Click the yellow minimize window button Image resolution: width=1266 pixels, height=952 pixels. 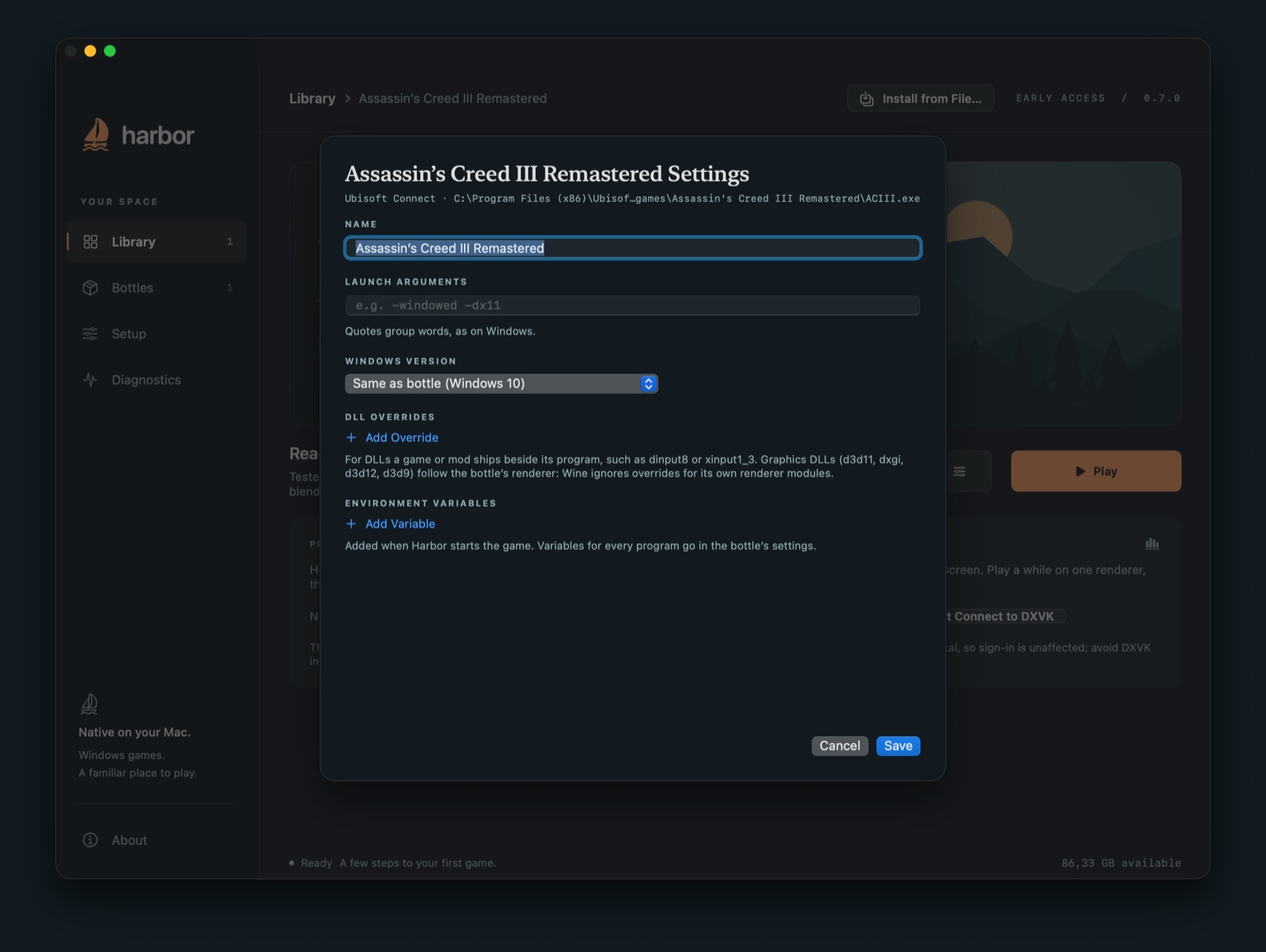coord(90,51)
